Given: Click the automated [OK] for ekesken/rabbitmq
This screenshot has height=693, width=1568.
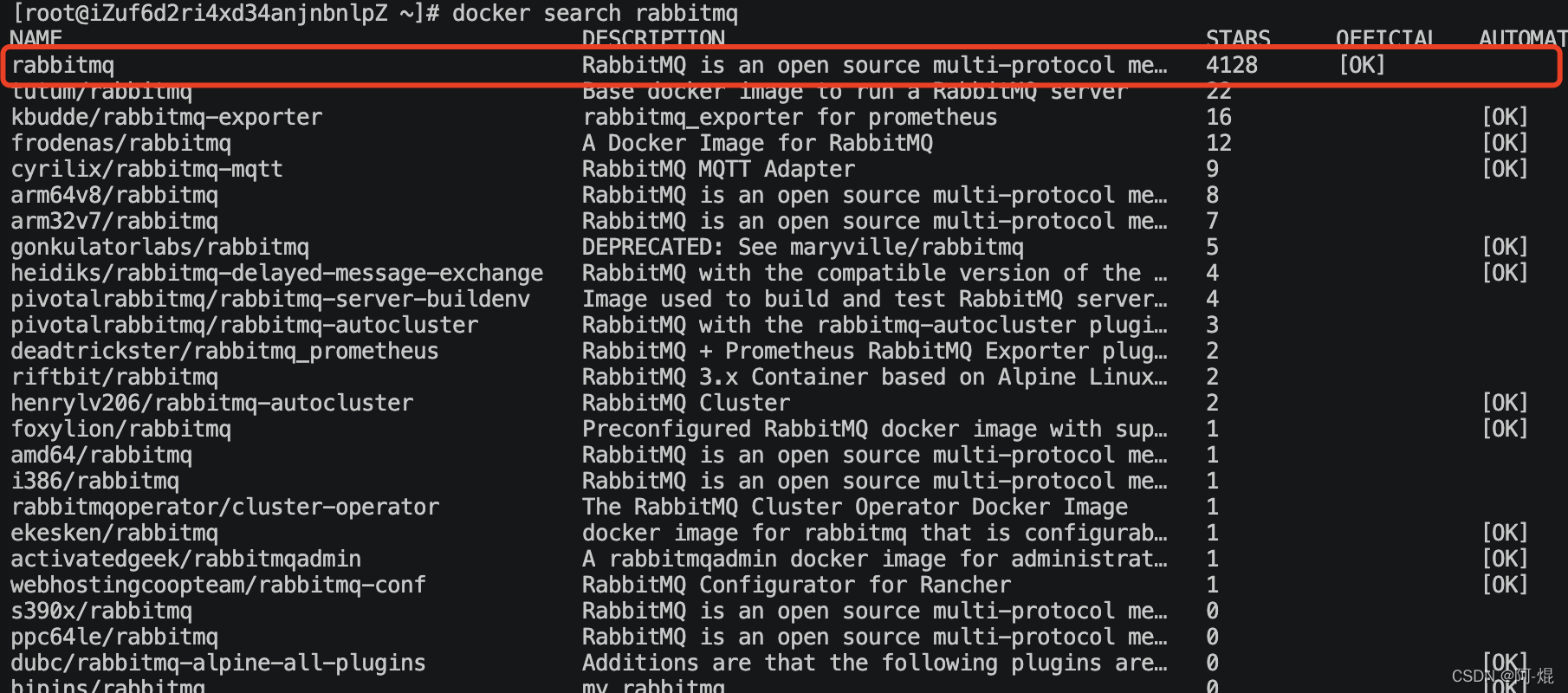Looking at the screenshot, I should [1505, 533].
